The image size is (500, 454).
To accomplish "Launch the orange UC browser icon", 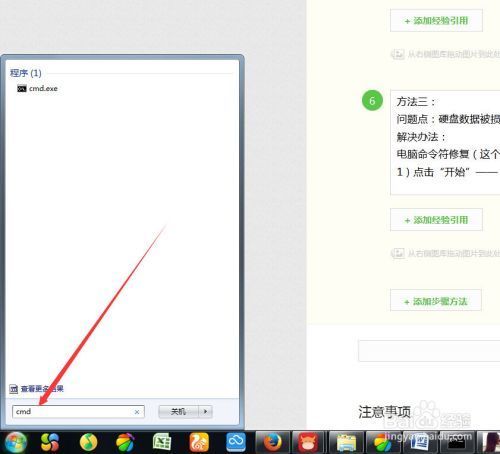I will (x=199, y=442).
